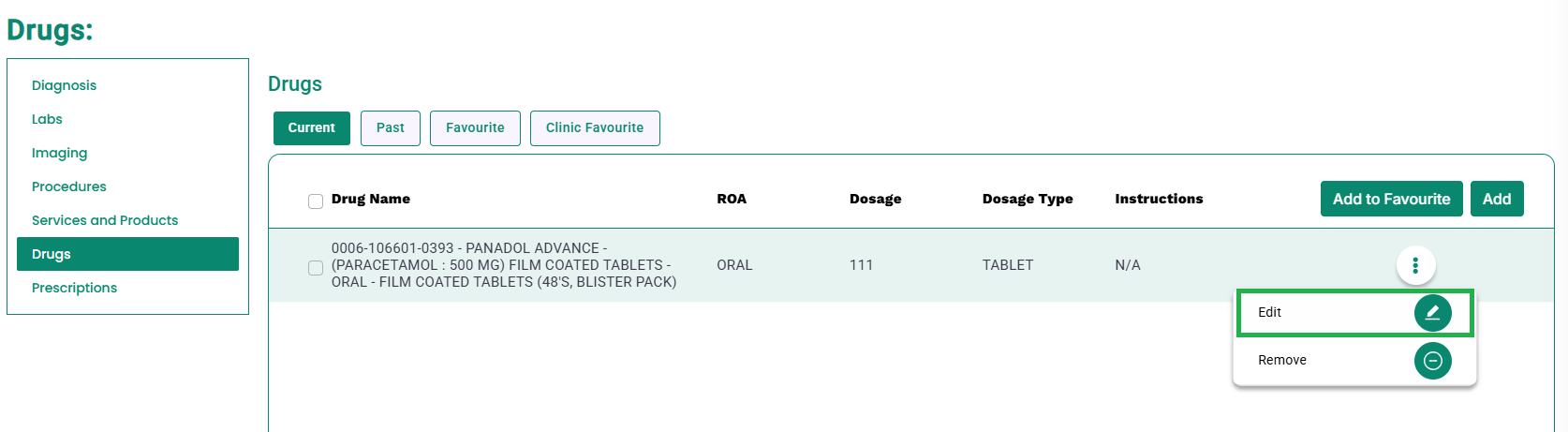Navigate to Procedures in sidebar
1568x432 pixels.
[69, 186]
